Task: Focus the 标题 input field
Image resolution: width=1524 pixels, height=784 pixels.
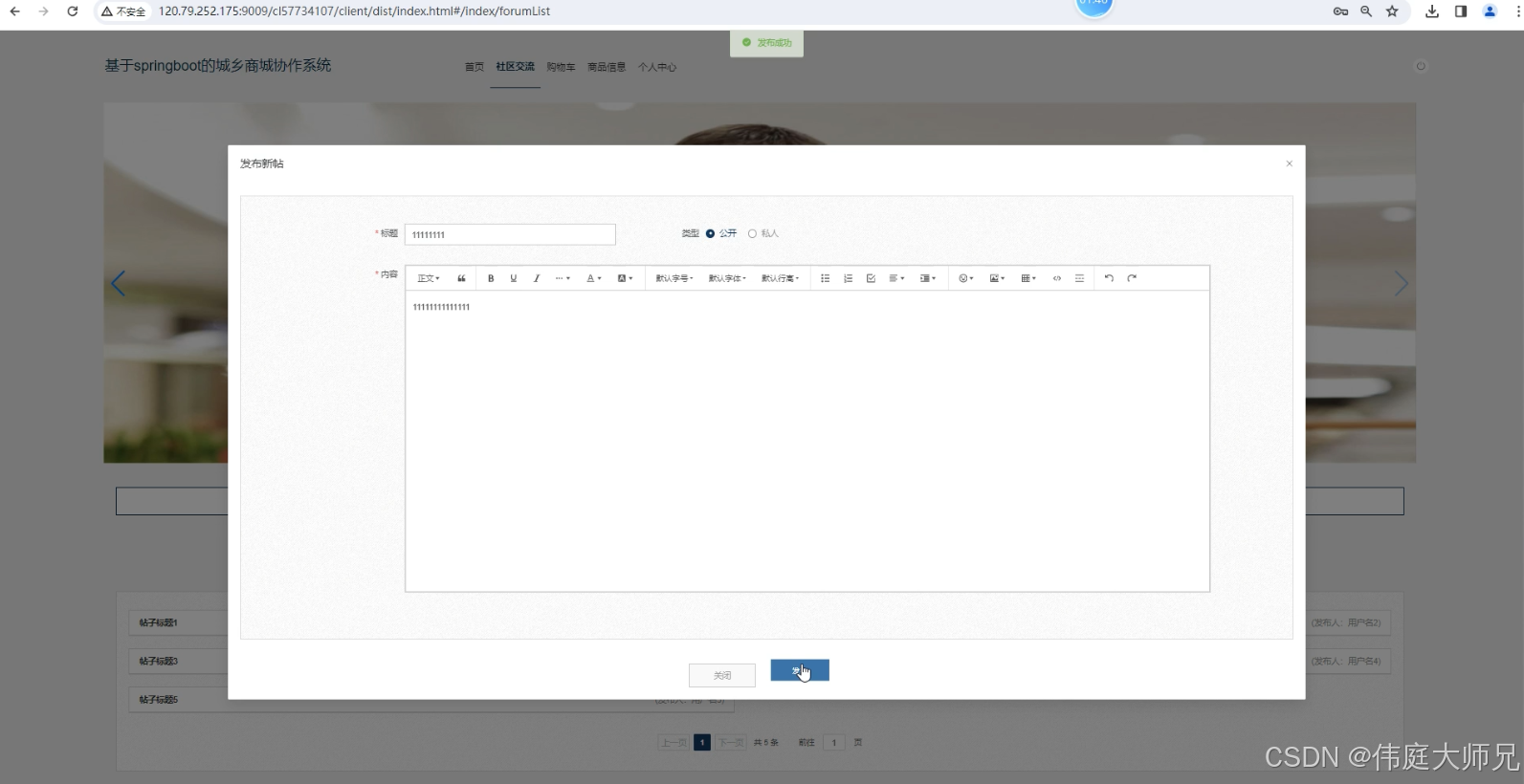Action: click(510, 234)
